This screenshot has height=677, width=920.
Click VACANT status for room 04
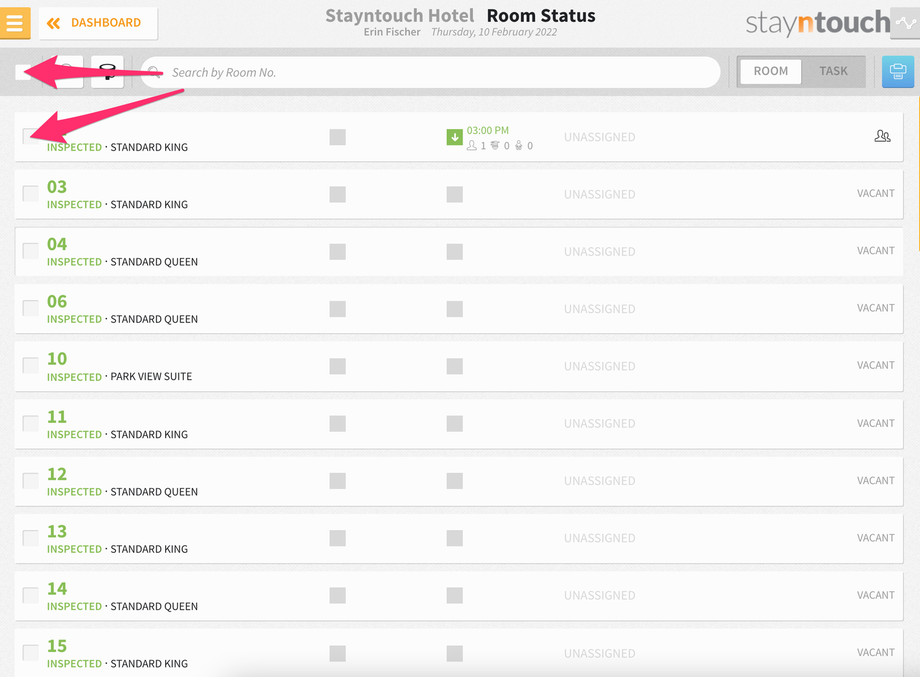(x=875, y=251)
